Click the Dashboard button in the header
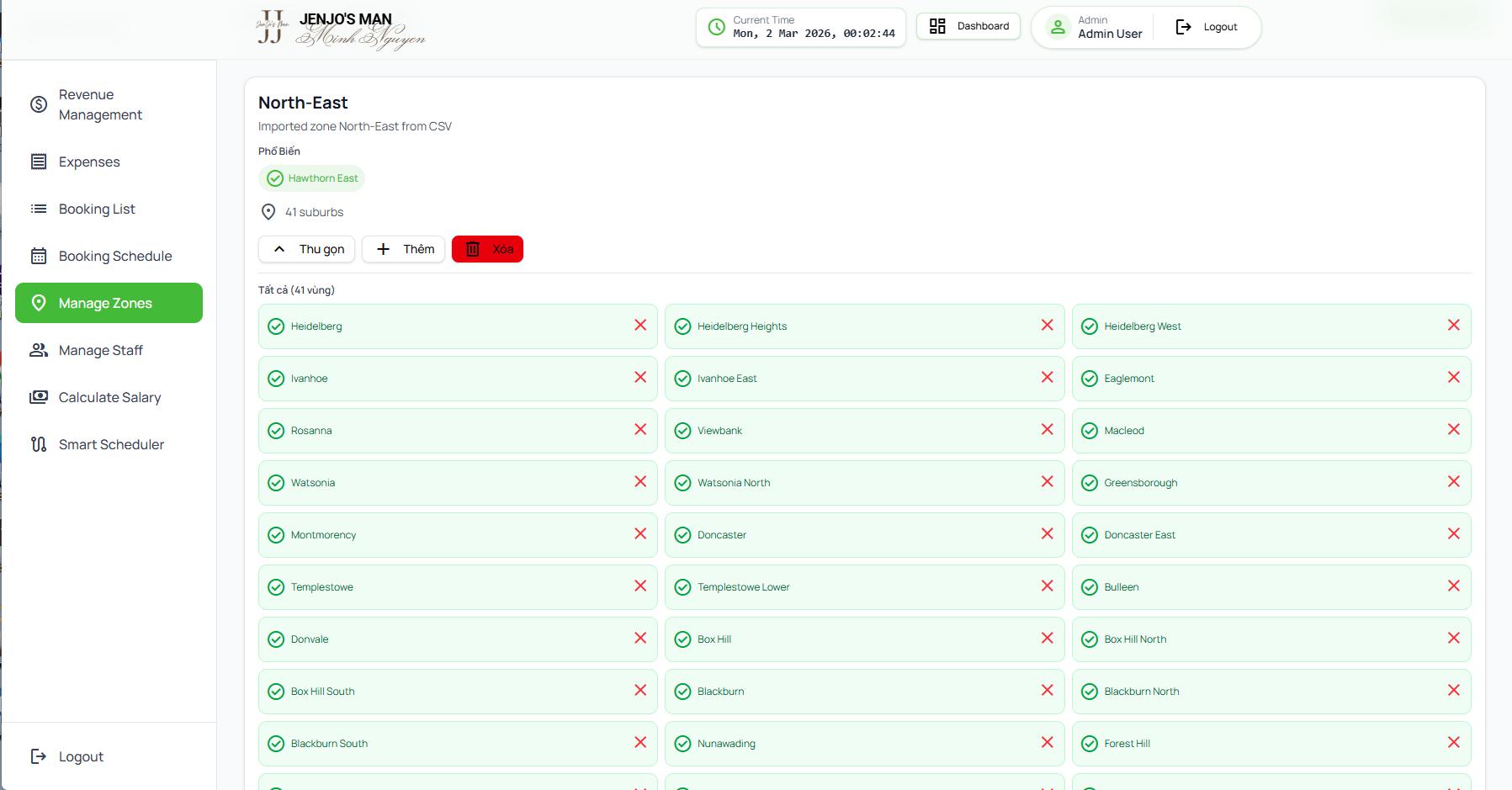Viewport: 1512px width, 790px height. pos(968,26)
